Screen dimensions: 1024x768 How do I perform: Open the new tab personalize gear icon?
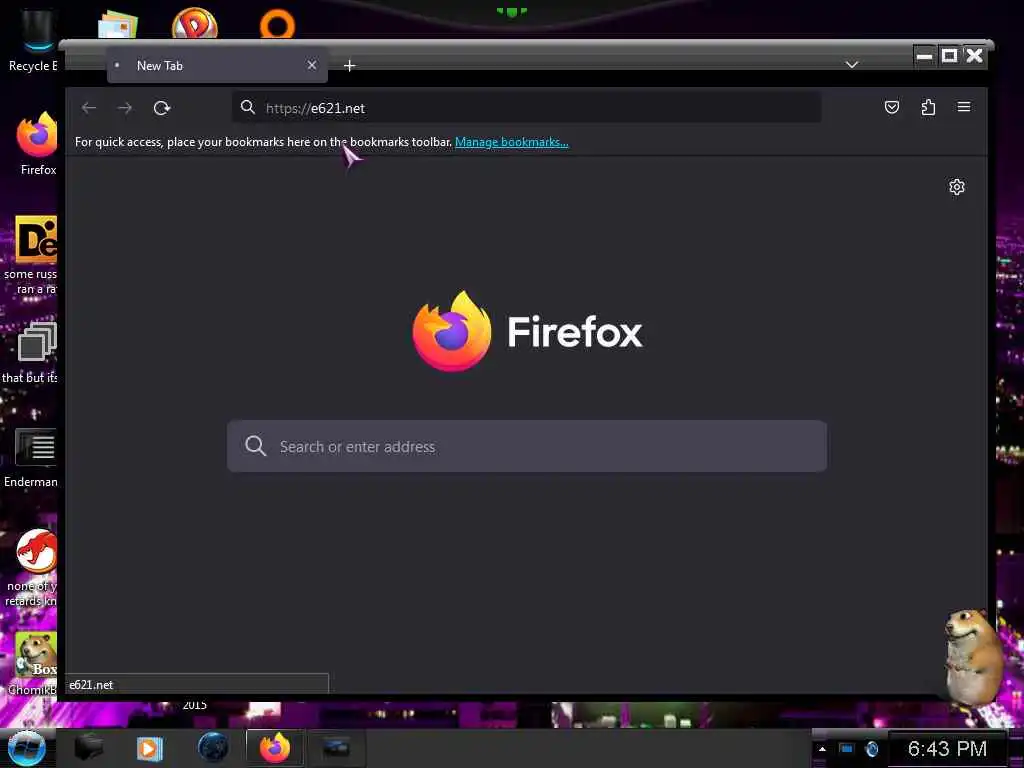pos(957,187)
